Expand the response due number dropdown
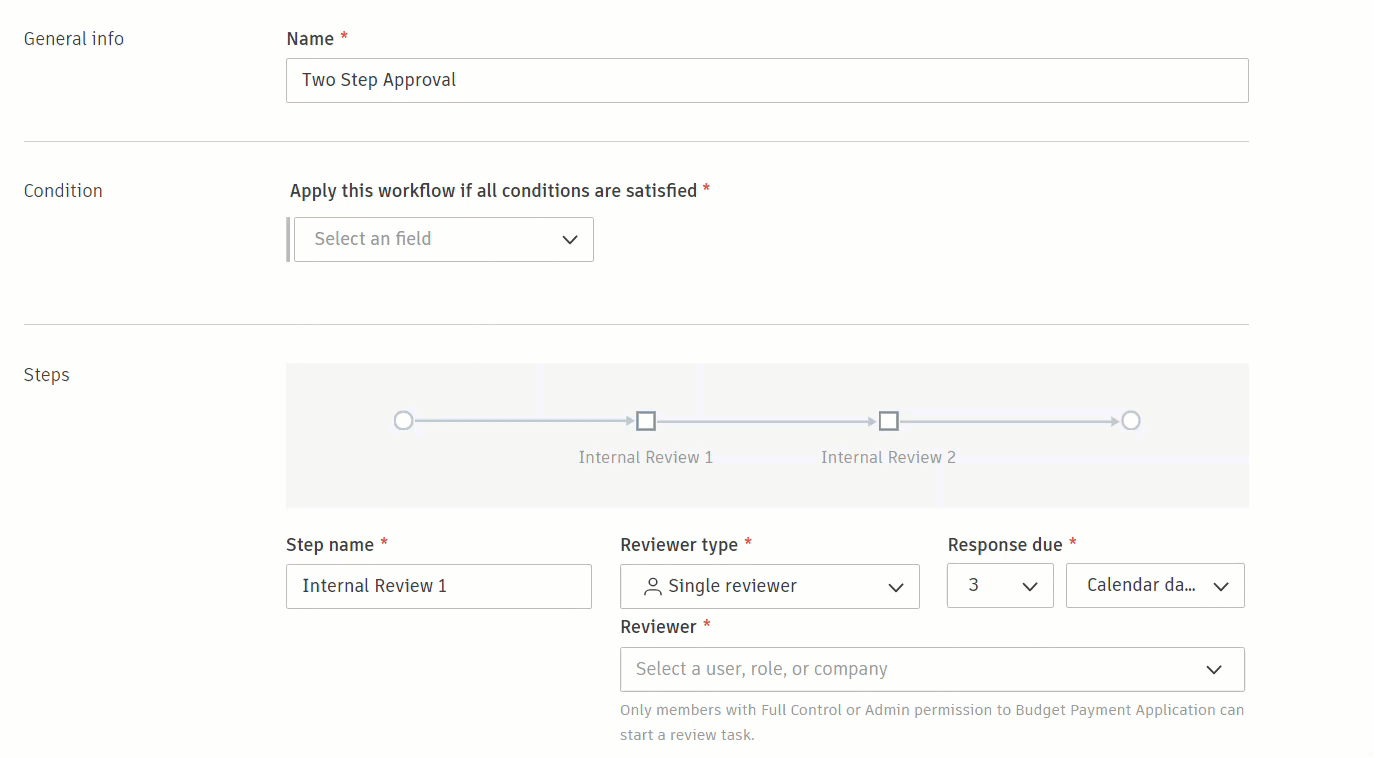 1000,586
